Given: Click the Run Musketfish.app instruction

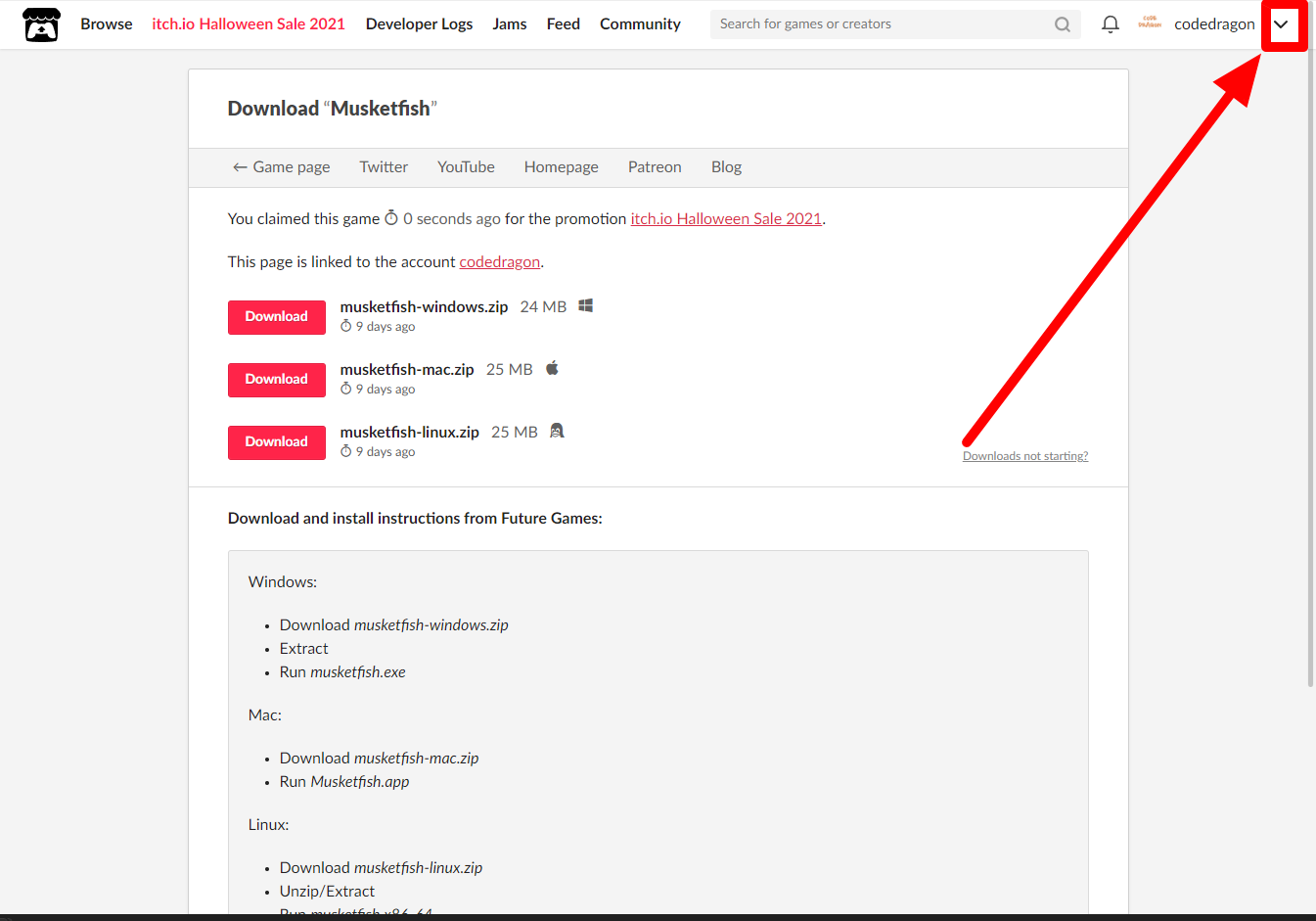Looking at the screenshot, I should click(344, 782).
